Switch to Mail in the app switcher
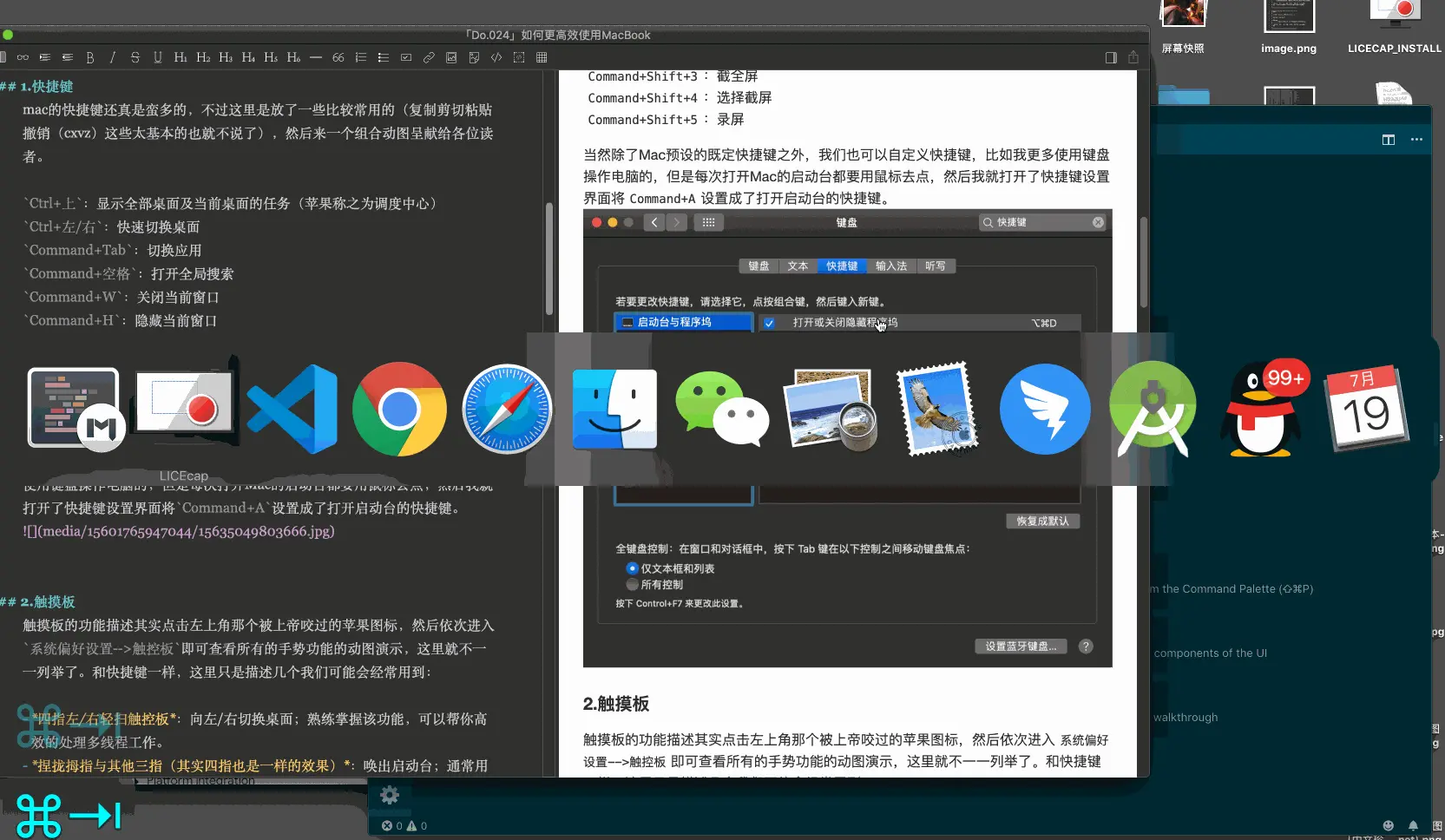This screenshot has height=840, width=1445. [x=937, y=409]
